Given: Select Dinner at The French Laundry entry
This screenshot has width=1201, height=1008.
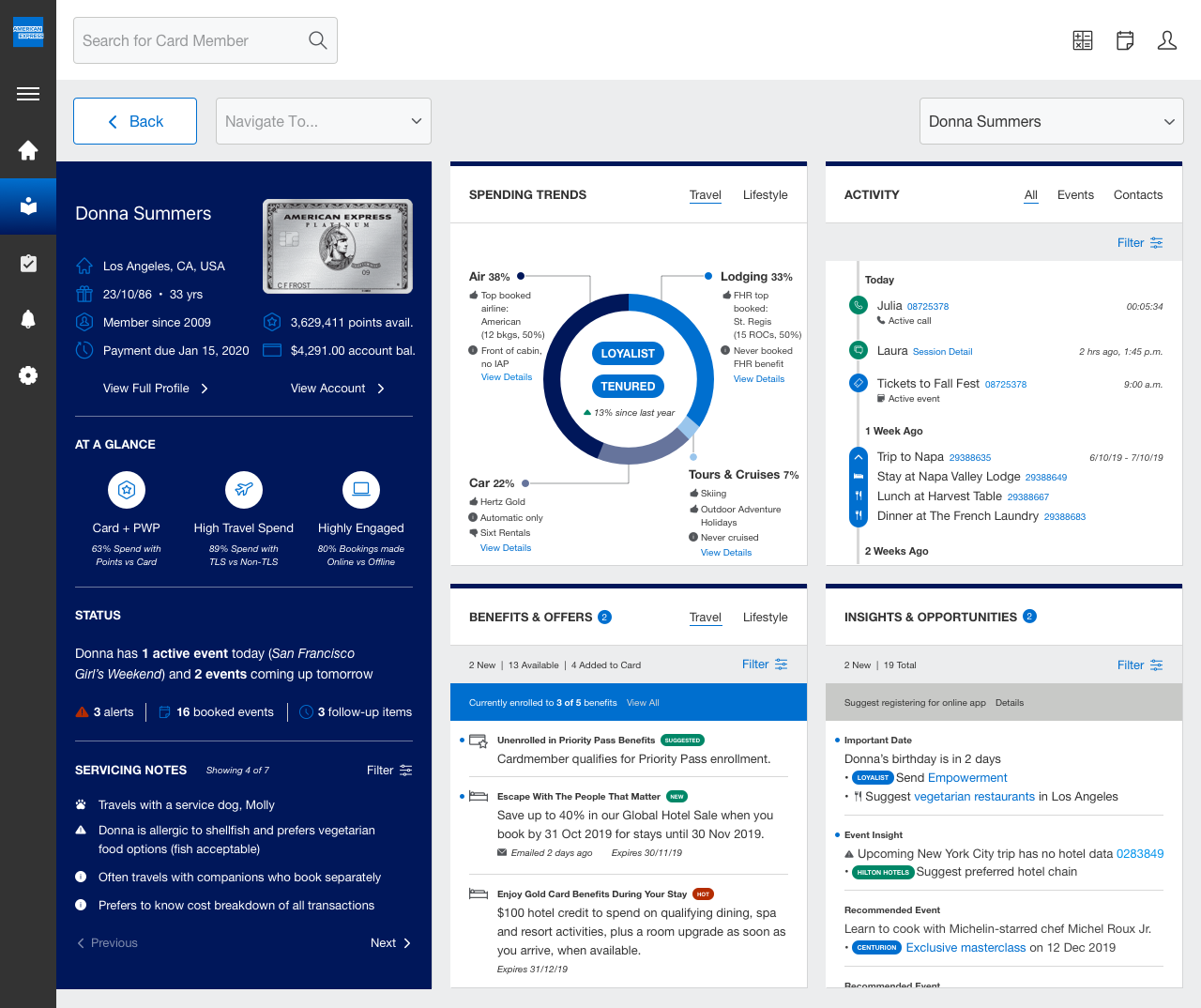Looking at the screenshot, I should (x=981, y=516).
